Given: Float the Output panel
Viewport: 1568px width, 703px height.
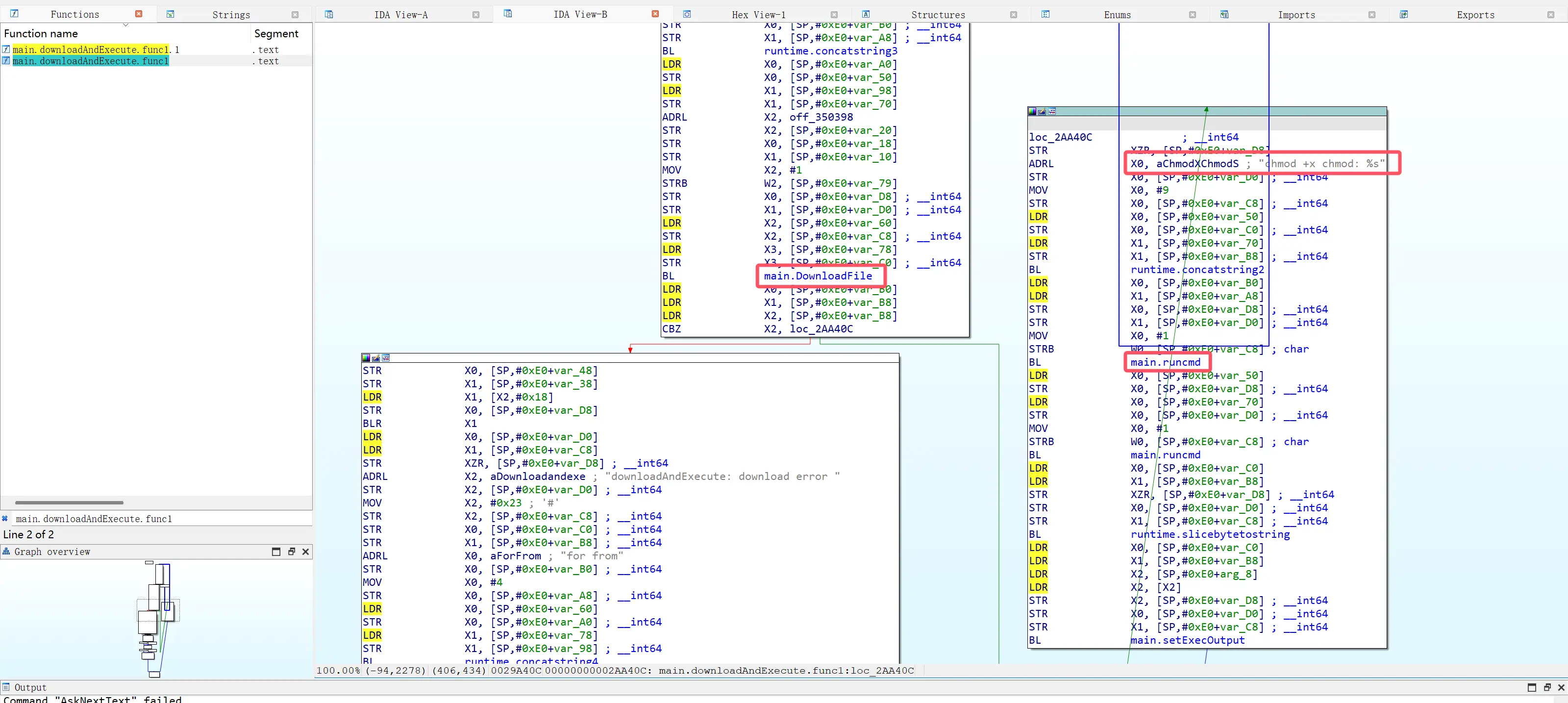Looking at the screenshot, I should [x=1547, y=687].
